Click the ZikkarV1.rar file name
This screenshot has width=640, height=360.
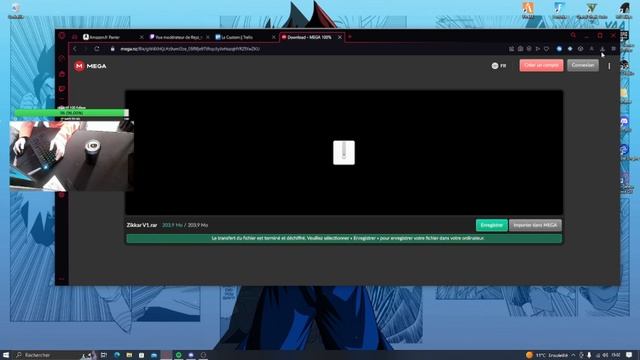[x=142, y=225]
